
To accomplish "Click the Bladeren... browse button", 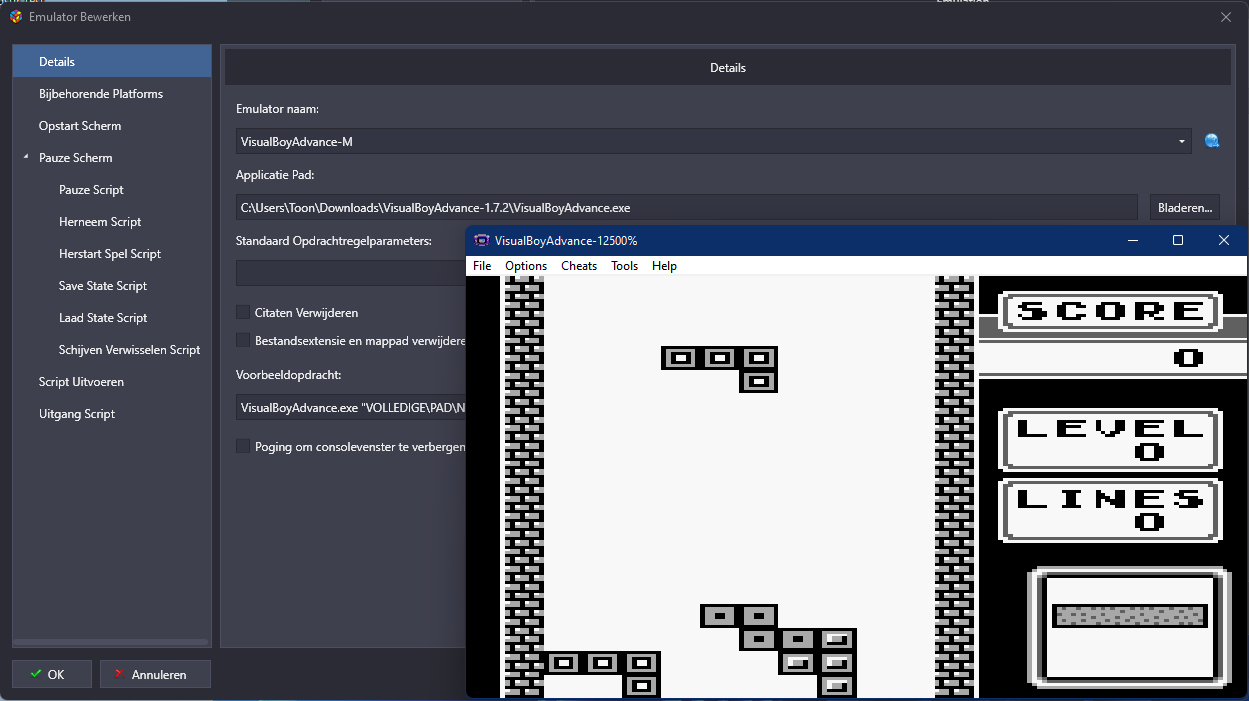I will coord(1184,207).
